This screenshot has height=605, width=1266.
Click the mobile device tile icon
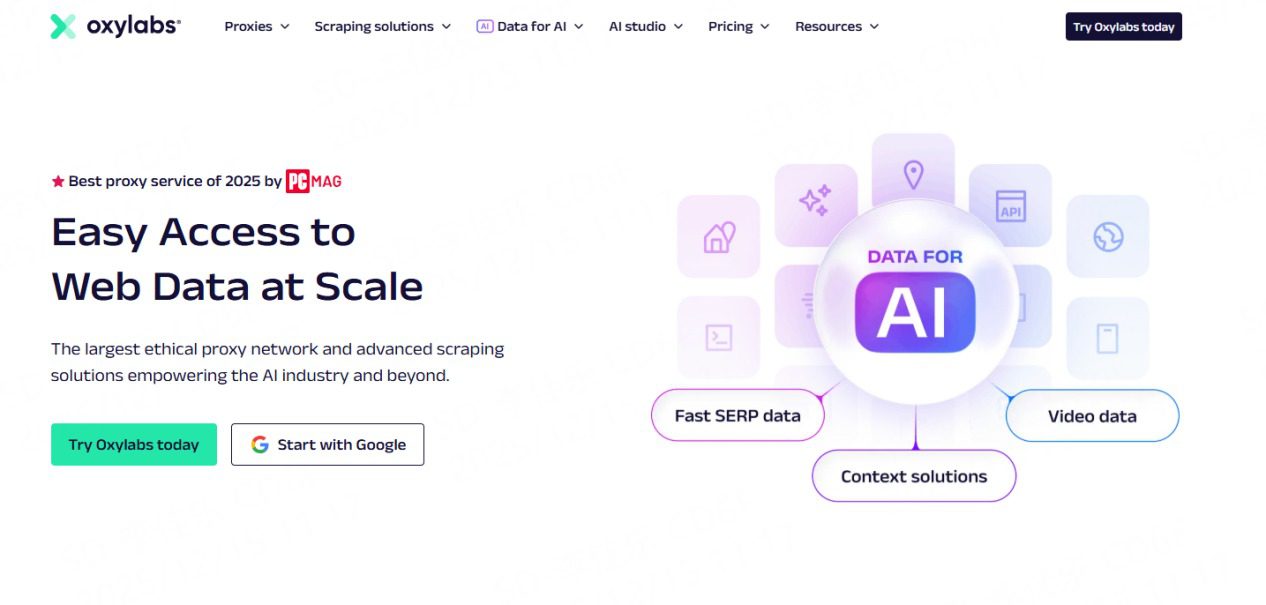tap(1107, 339)
